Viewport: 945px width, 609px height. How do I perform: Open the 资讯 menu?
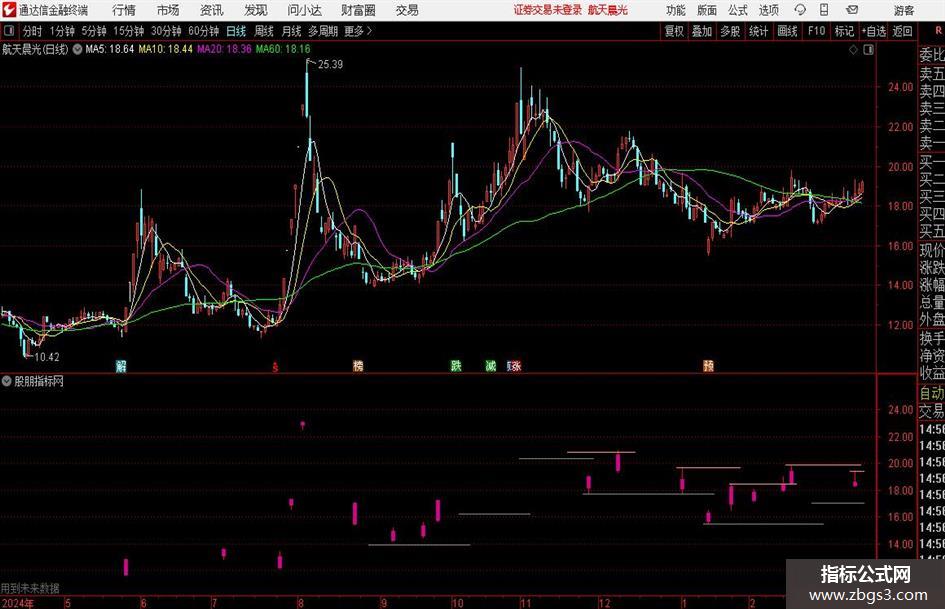(x=212, y=10)
